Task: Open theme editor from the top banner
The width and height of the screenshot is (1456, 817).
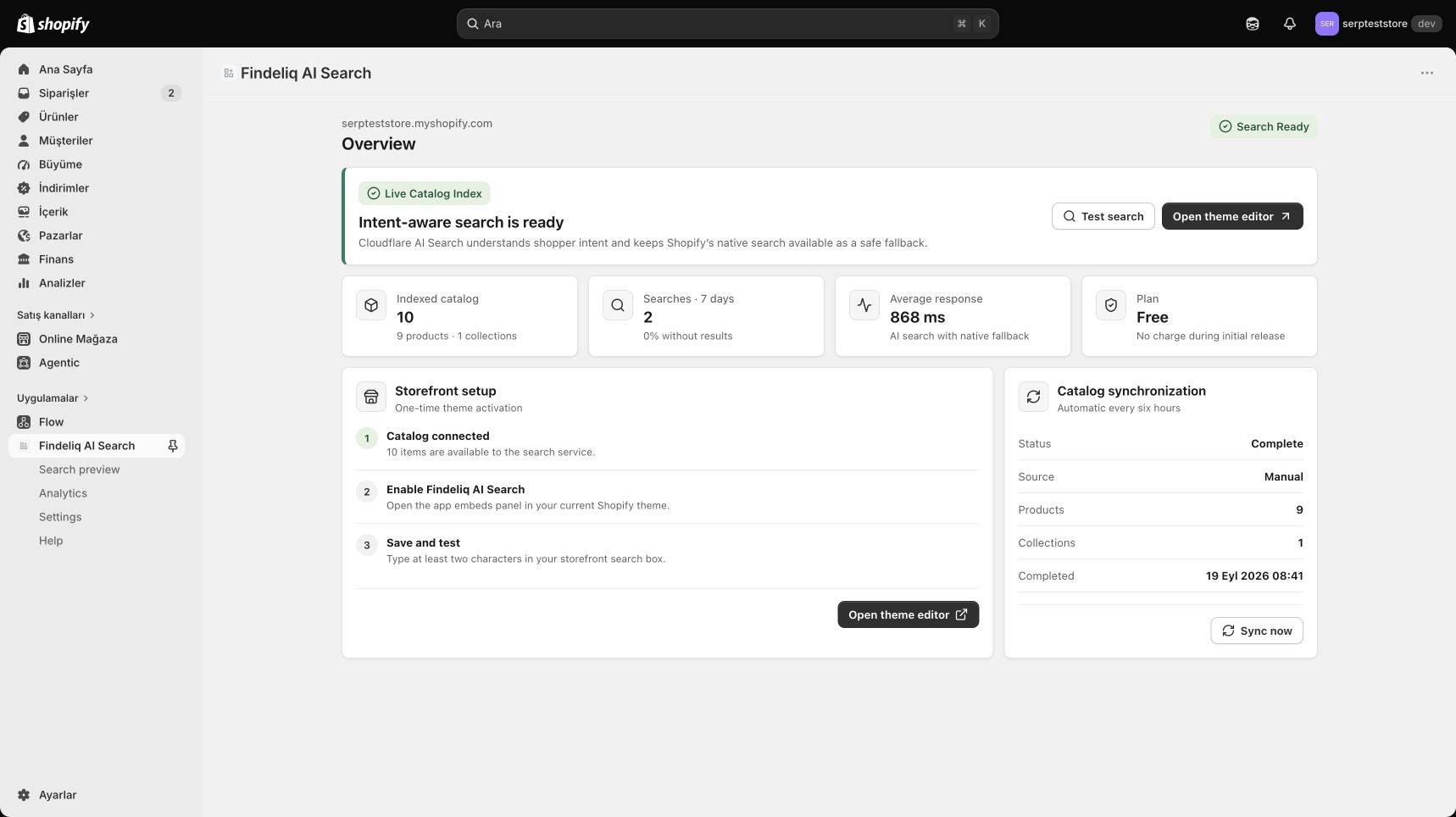Action: click(1232, 216)
